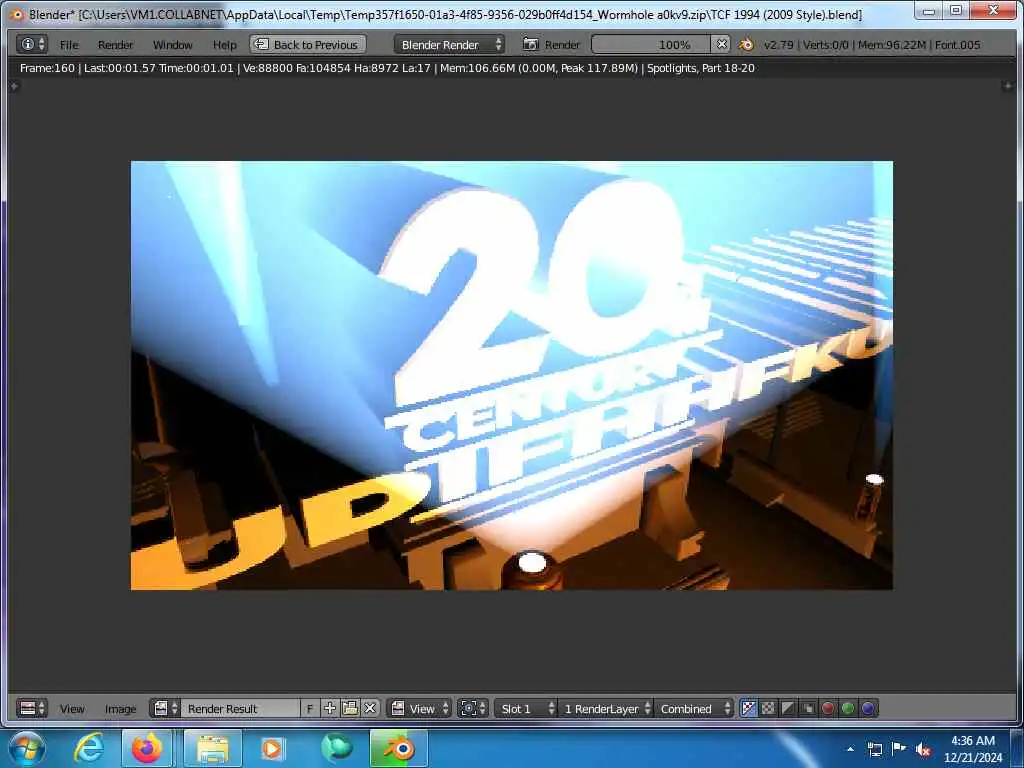Click the camera Render icon
The width and height of the screenshot is (1024, 768).
click(x=530, y=44)
